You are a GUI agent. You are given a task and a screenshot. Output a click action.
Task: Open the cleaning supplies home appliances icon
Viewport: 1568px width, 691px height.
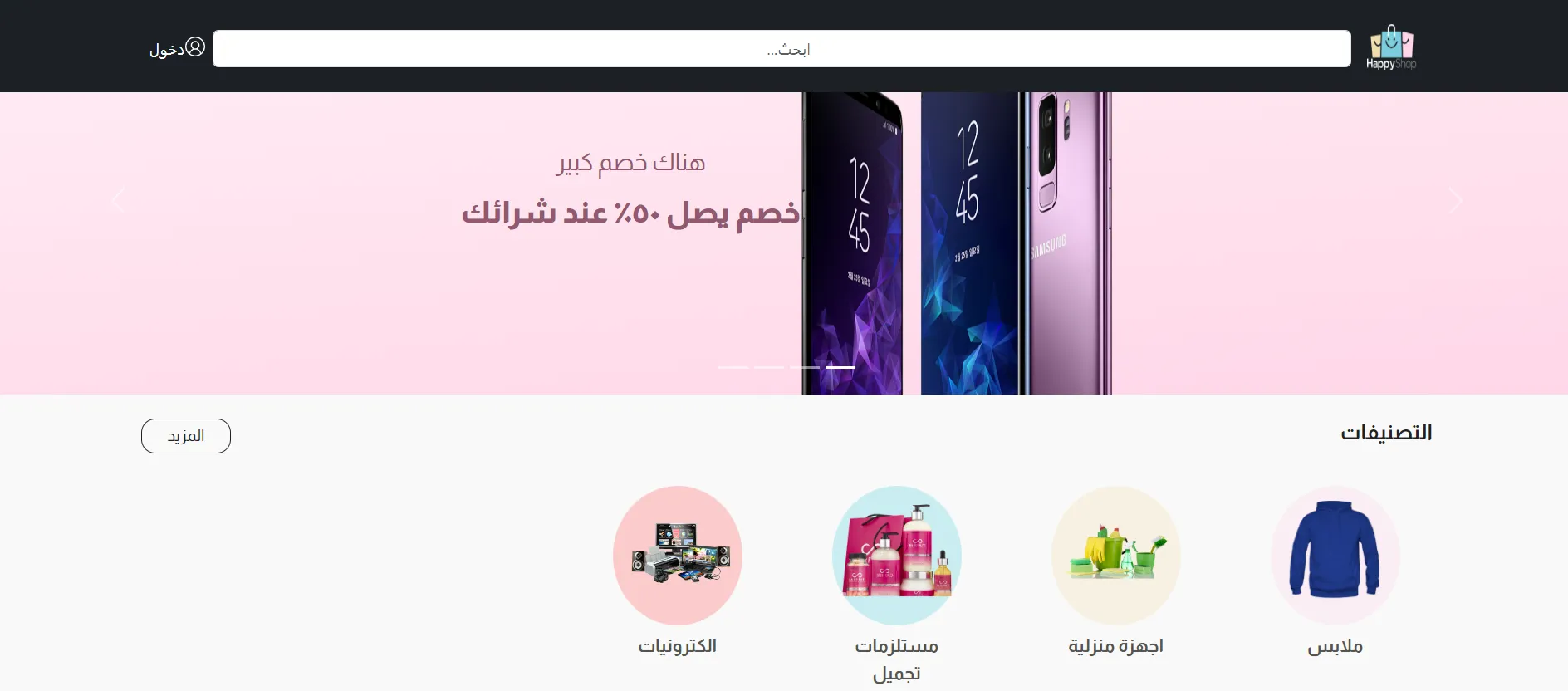[1116, 556]
